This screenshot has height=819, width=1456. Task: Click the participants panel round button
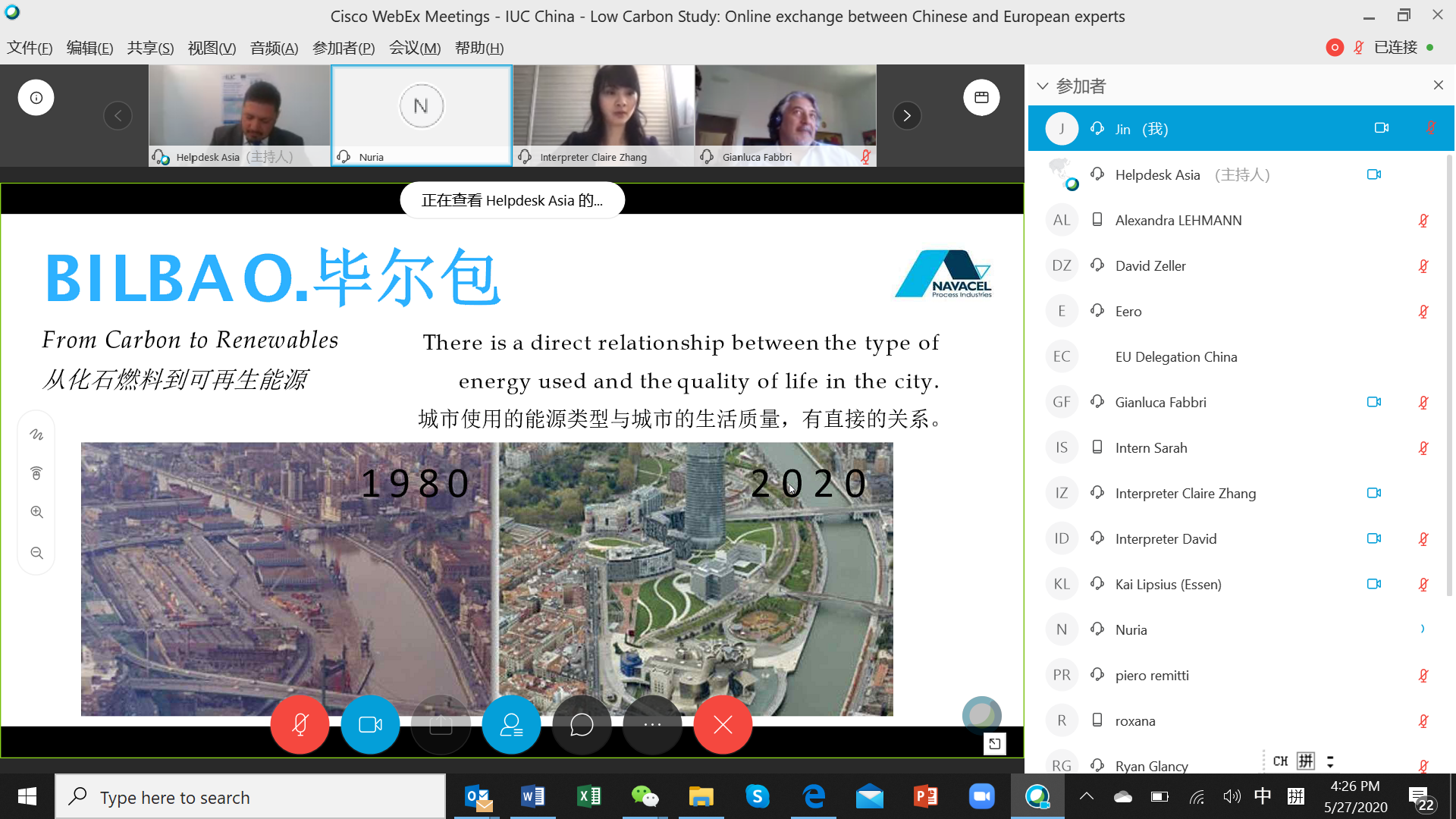pyautogui.click(x=511, y=725)
